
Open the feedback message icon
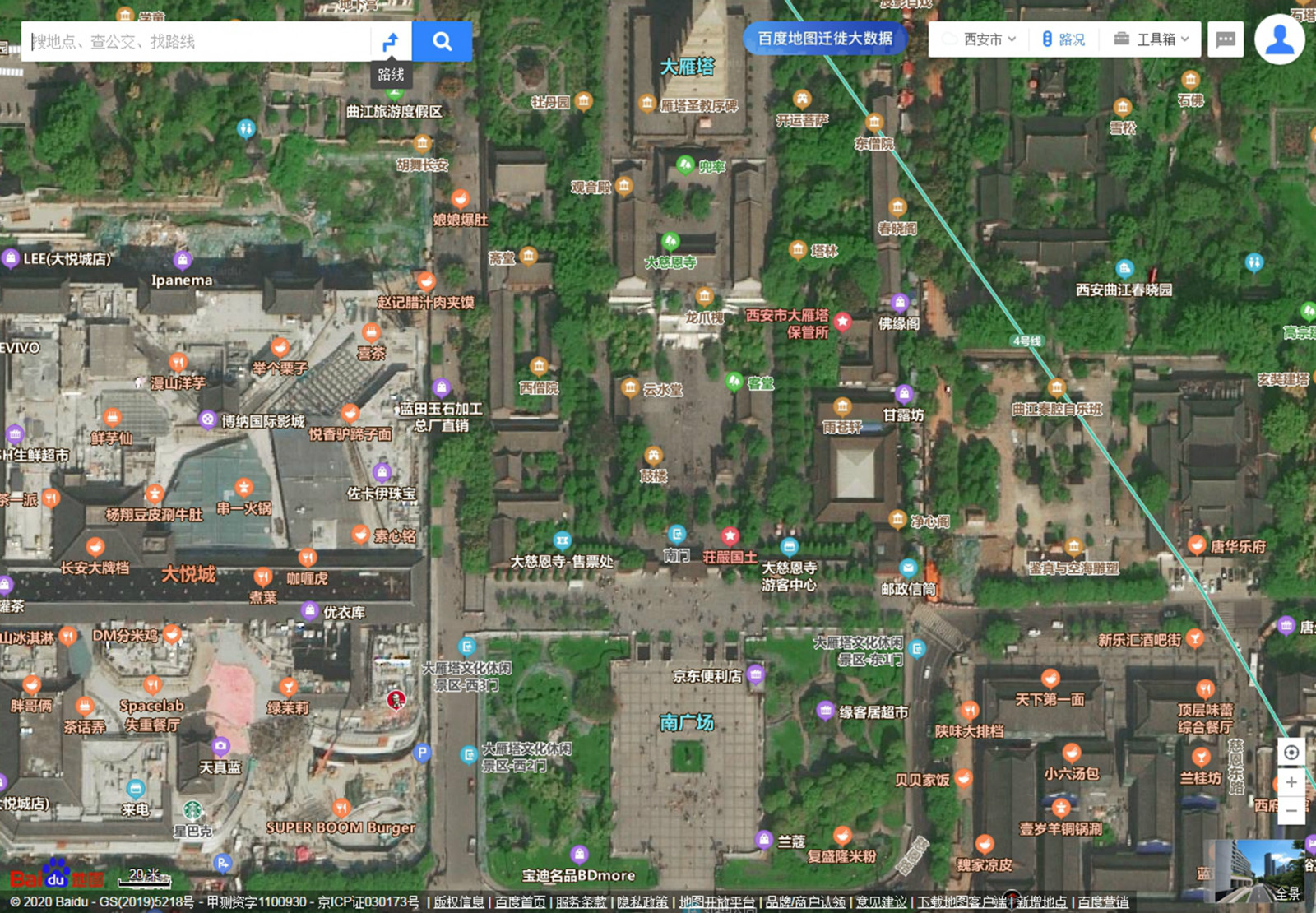[1225, 39]
